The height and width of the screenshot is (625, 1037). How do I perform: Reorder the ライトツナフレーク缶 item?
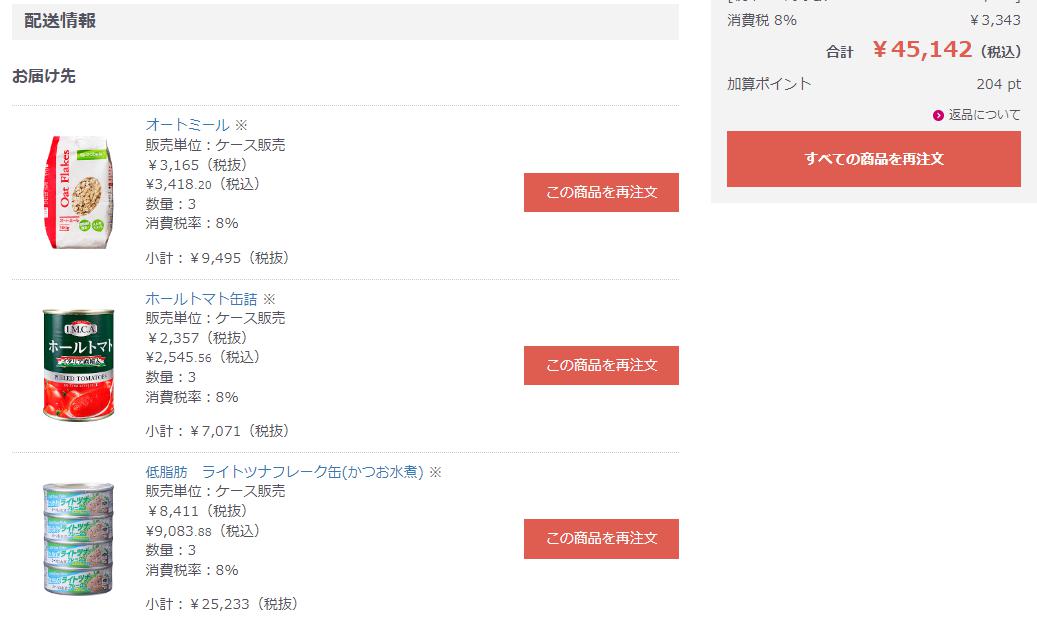pyautogui.click(x=601, y=538)
